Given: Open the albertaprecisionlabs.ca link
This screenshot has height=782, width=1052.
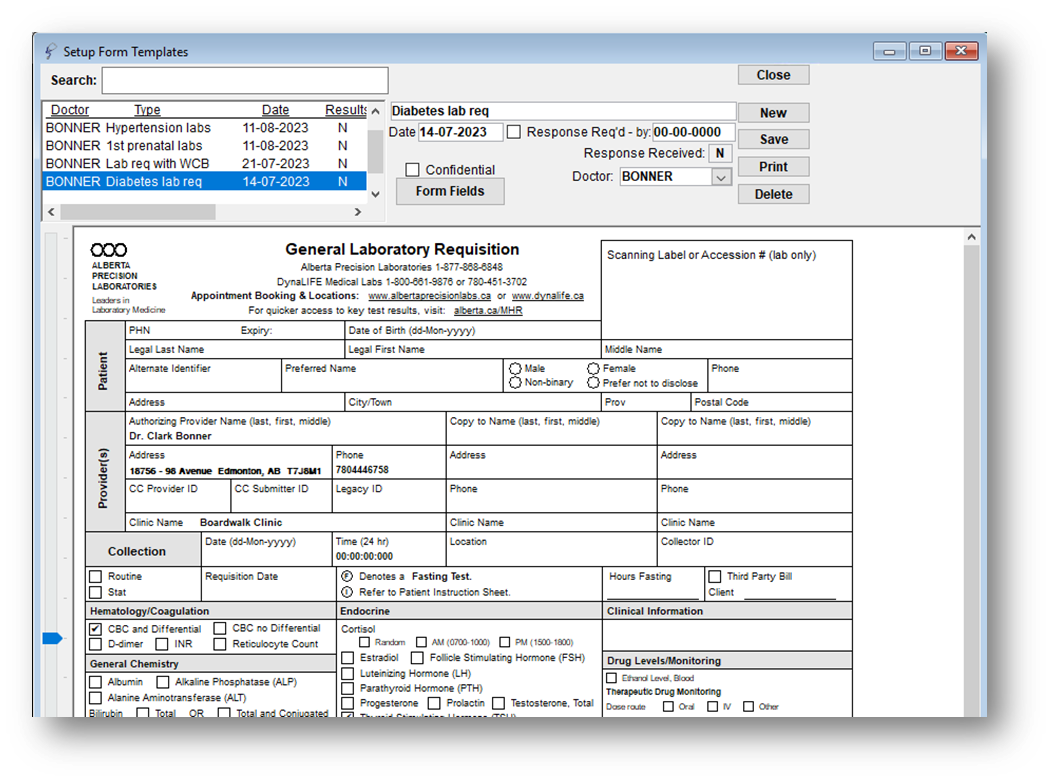Looking at the screenshot, I should [x=429, y=296].
